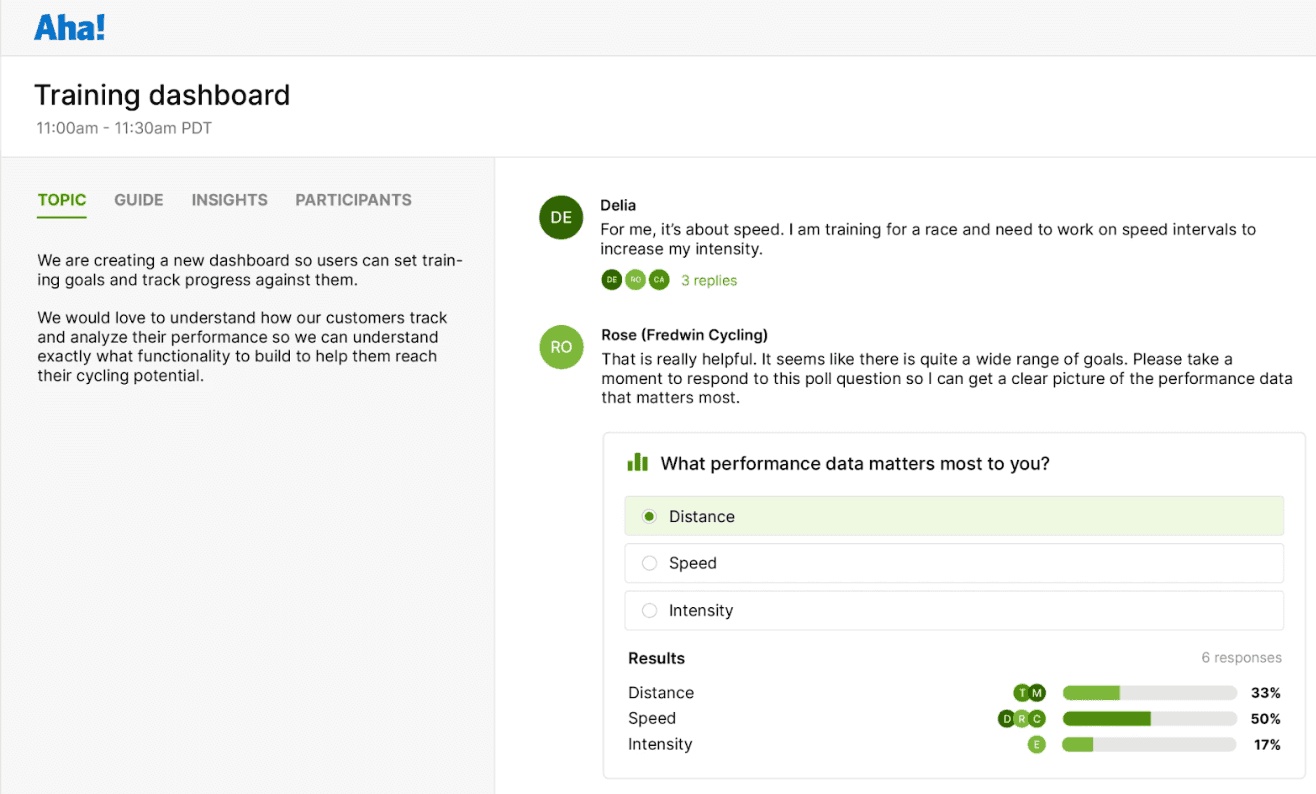Click the Aha! logo
The image size is (1316, 794).
[x=69, y=27]
